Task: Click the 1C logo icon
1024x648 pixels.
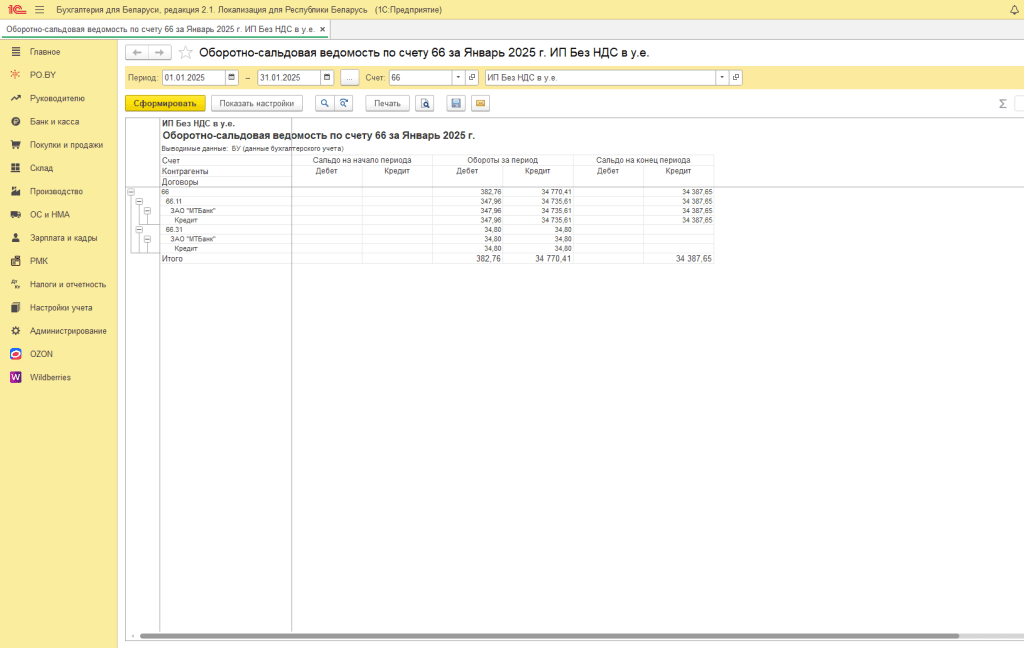Action: (x=16, y=10)
